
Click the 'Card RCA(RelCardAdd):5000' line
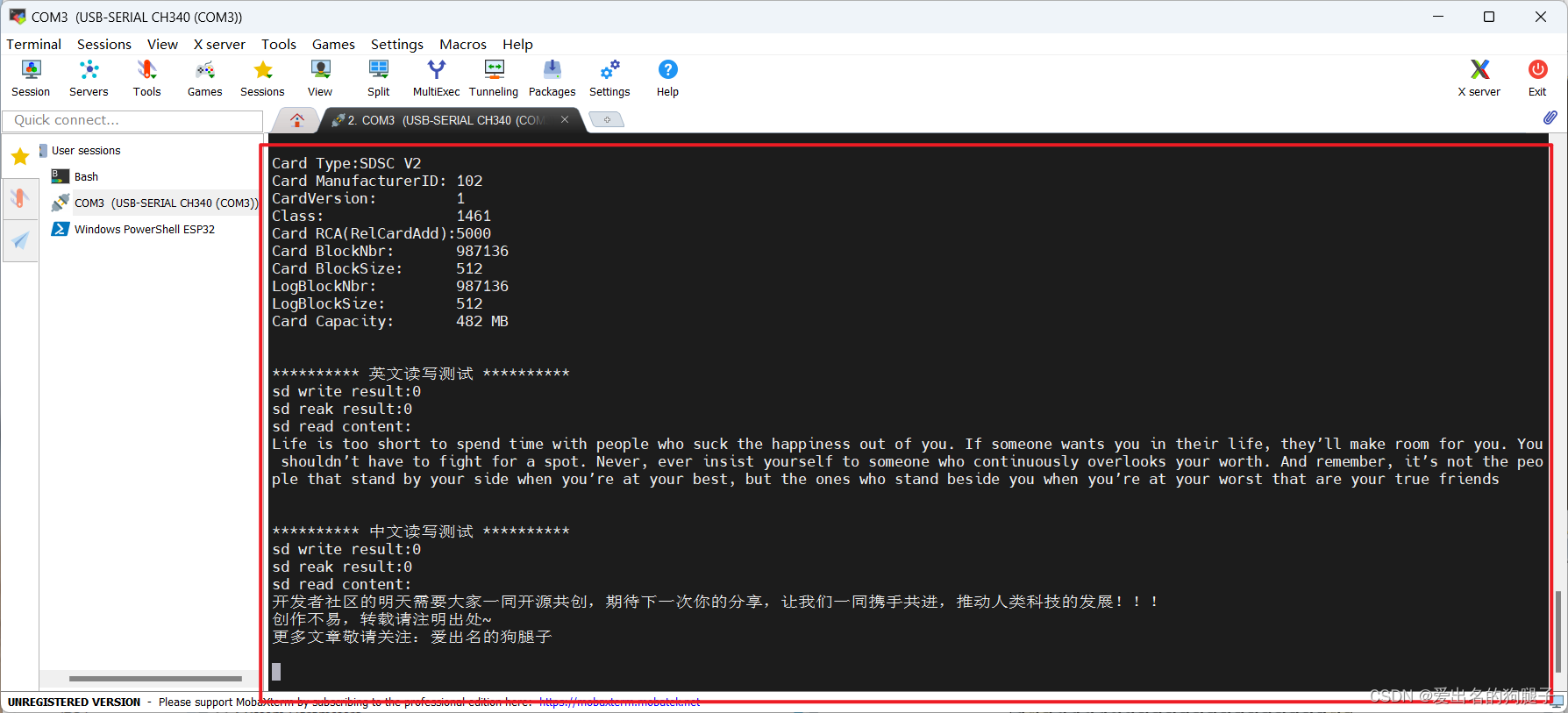click(x=381, y=233)
